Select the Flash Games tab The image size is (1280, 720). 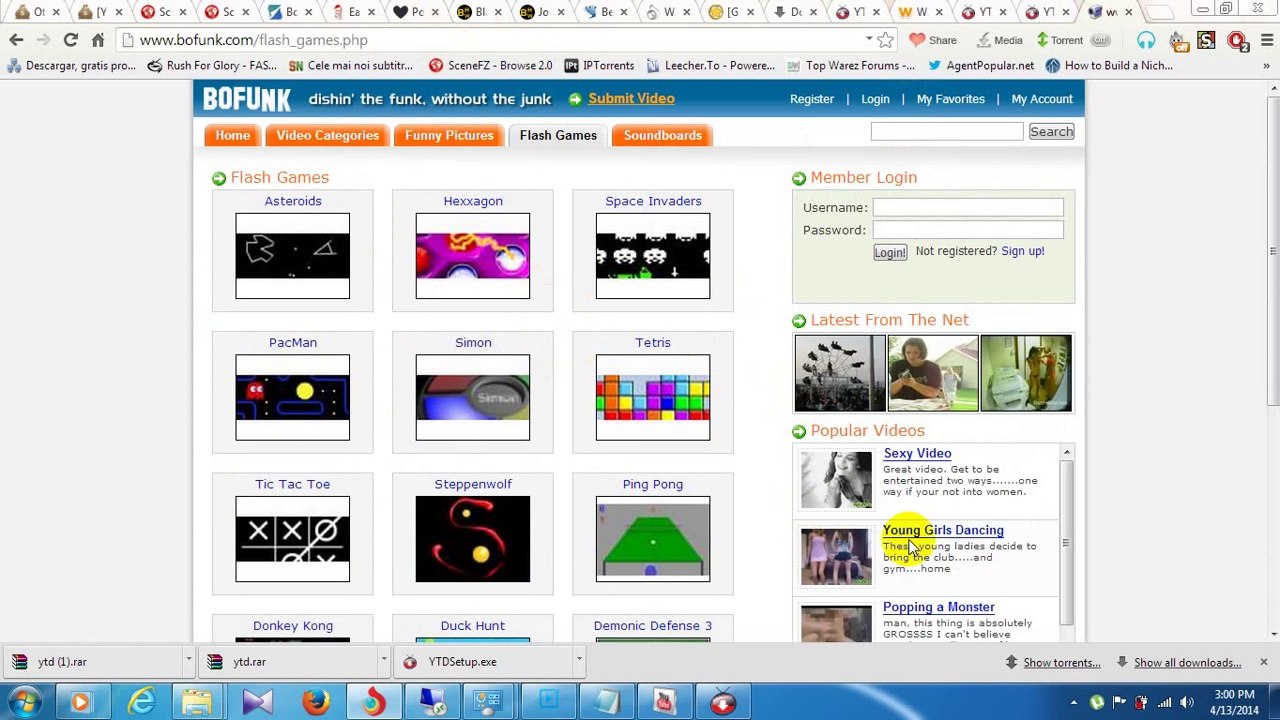click(558, 135)
